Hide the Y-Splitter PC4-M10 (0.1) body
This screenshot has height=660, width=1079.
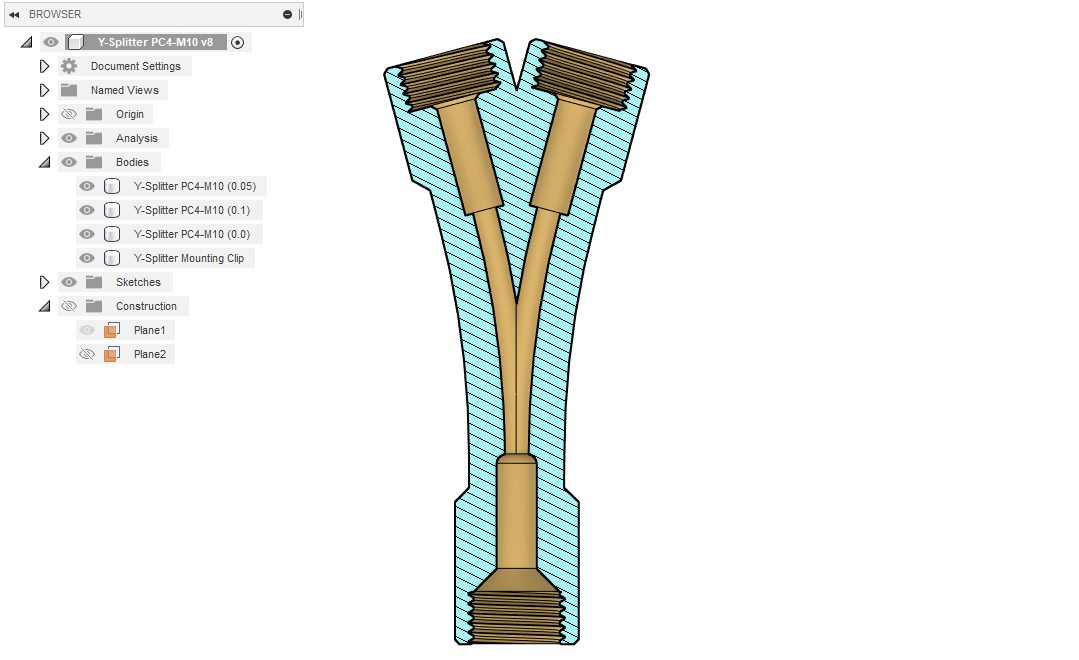pos(87,210)
